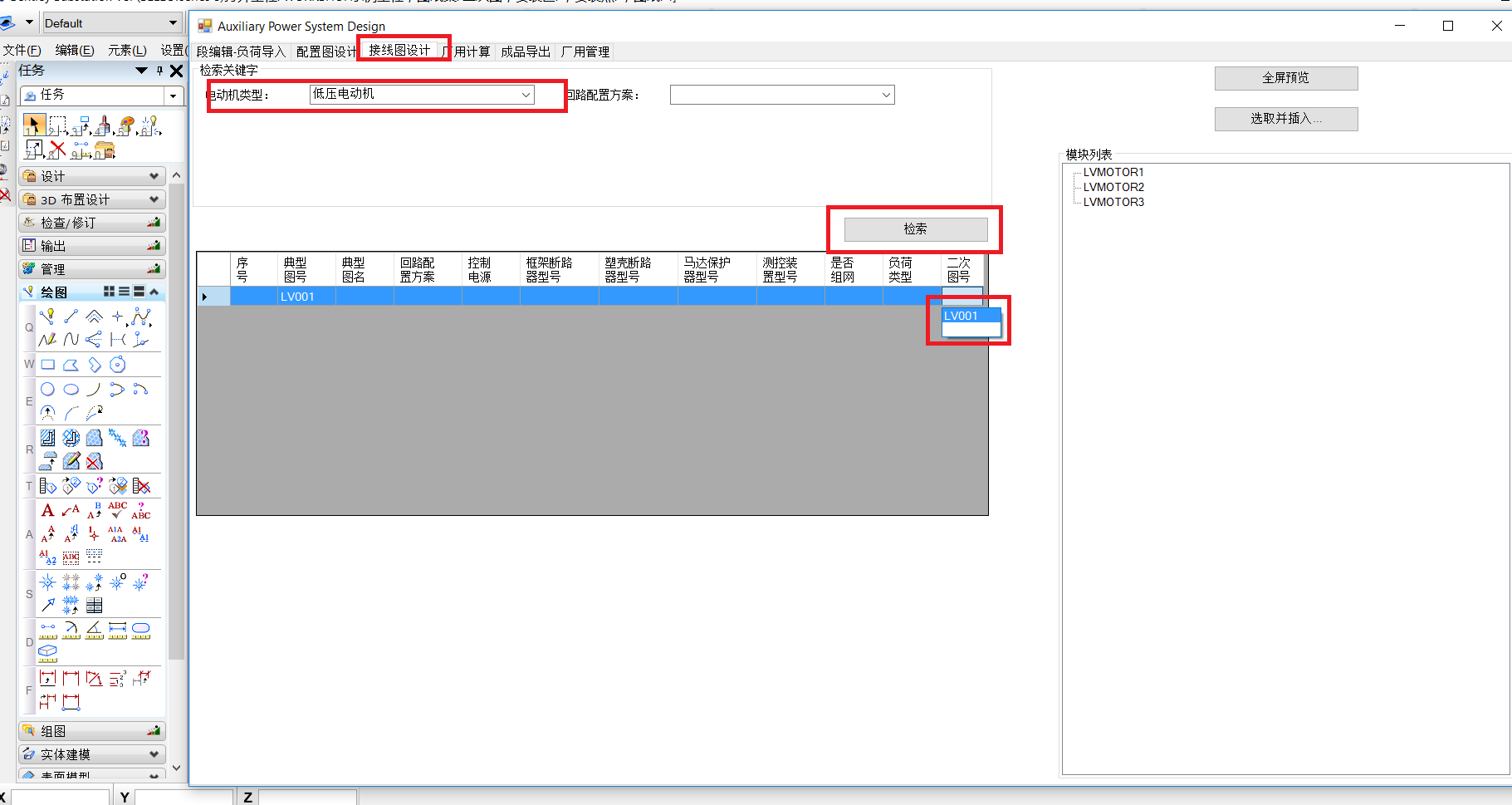
Task: Open the 管理 task group
Action: [x=92, y=269]
